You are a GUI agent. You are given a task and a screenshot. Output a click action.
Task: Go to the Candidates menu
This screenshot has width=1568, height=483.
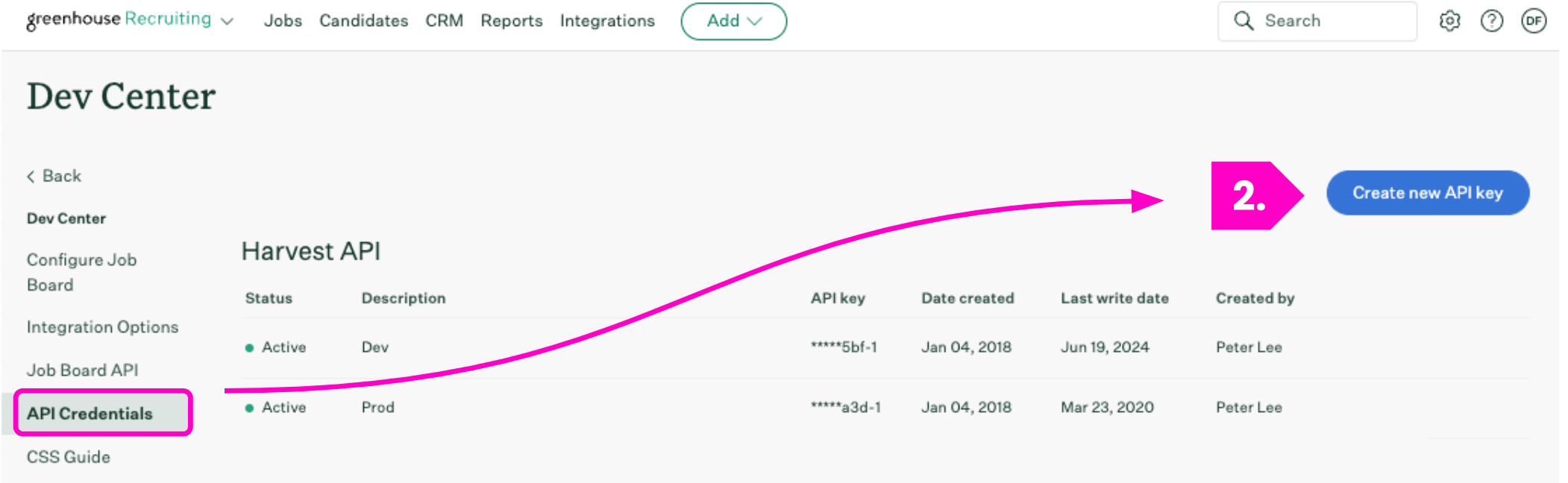point(363,21)
